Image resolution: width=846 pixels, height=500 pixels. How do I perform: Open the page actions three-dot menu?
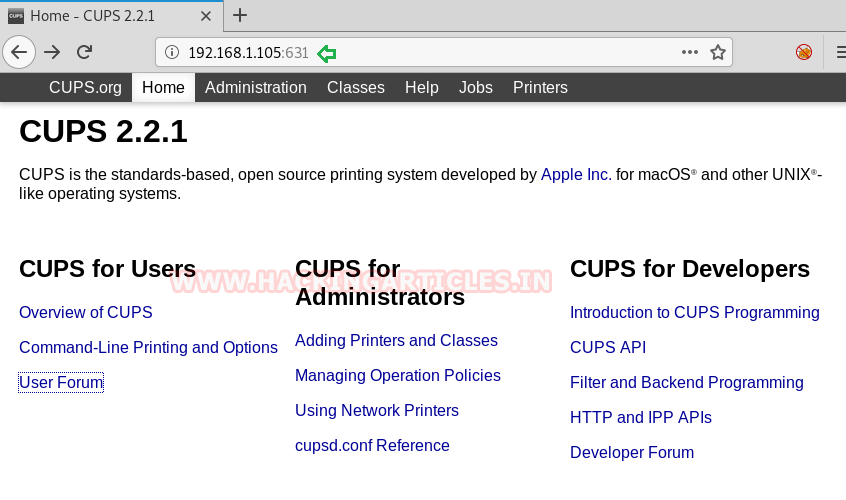point(690,52)
